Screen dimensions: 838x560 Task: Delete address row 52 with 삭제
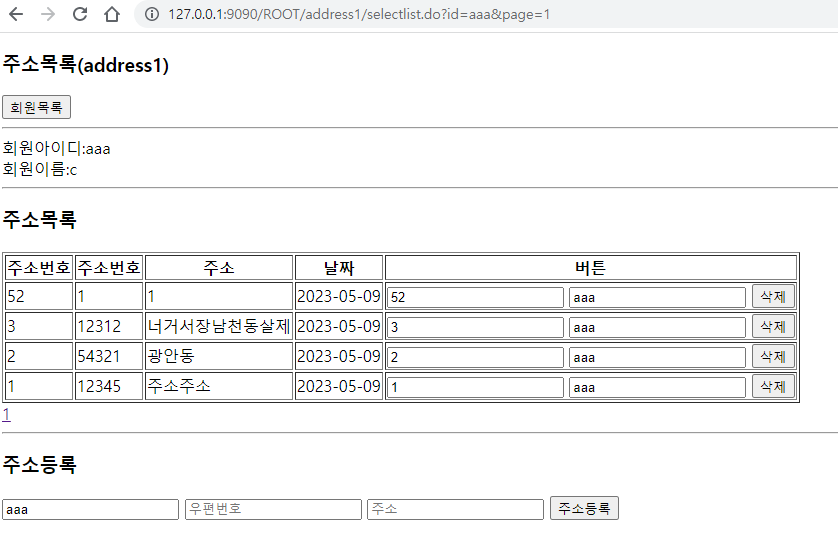[x=773, y=297]
